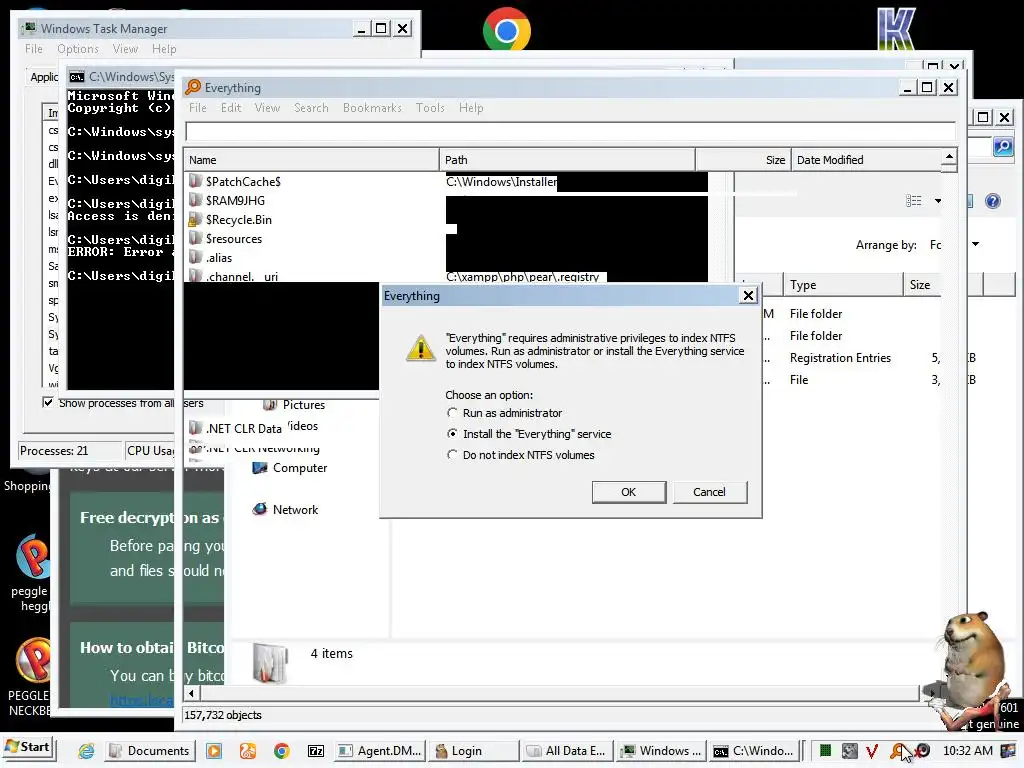
Task: Open the View menu in Everything
Action: [267, 108]
